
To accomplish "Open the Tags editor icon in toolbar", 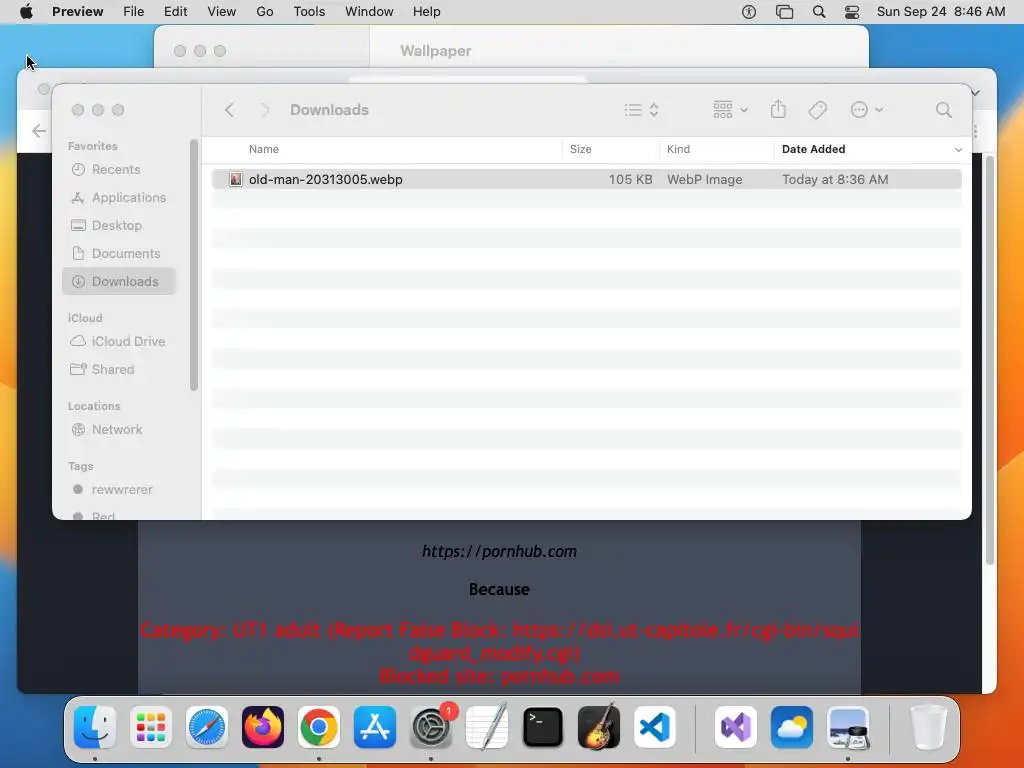I will [817, 110].
